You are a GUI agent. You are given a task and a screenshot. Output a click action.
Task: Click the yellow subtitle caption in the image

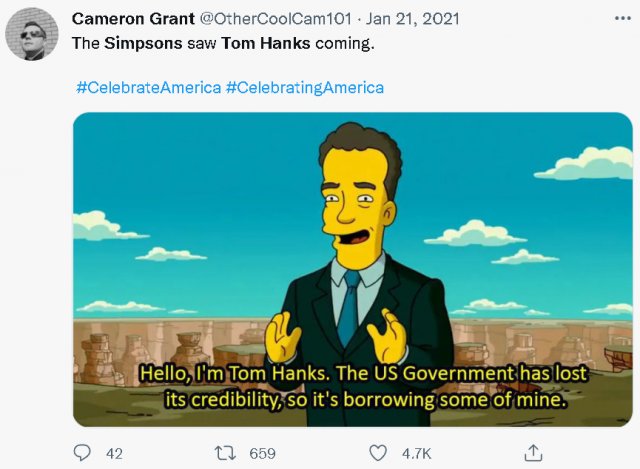[x=365, y=387]
